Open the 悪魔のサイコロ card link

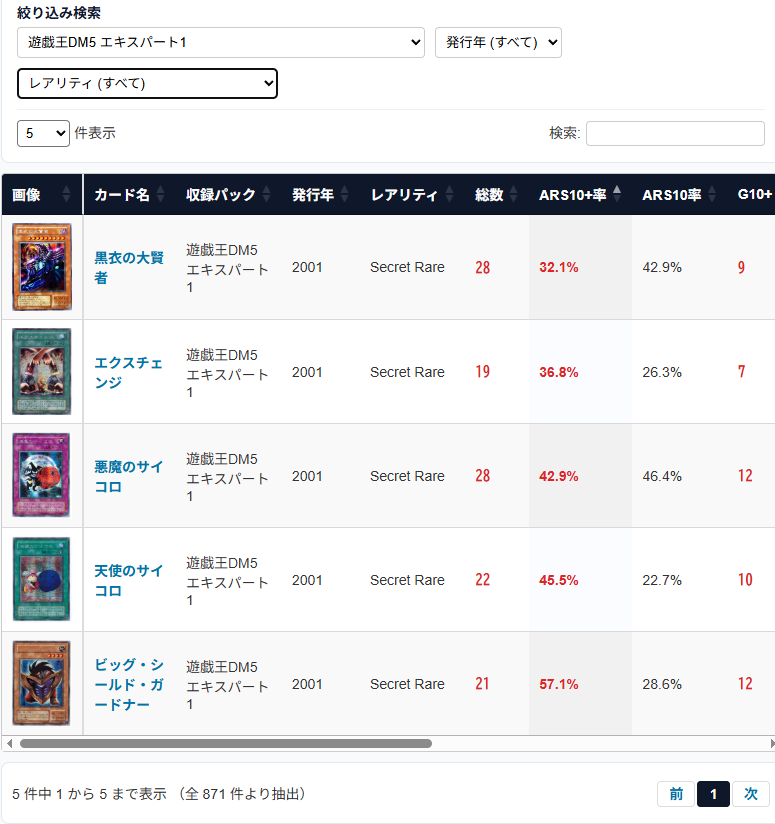pos(129,477)
